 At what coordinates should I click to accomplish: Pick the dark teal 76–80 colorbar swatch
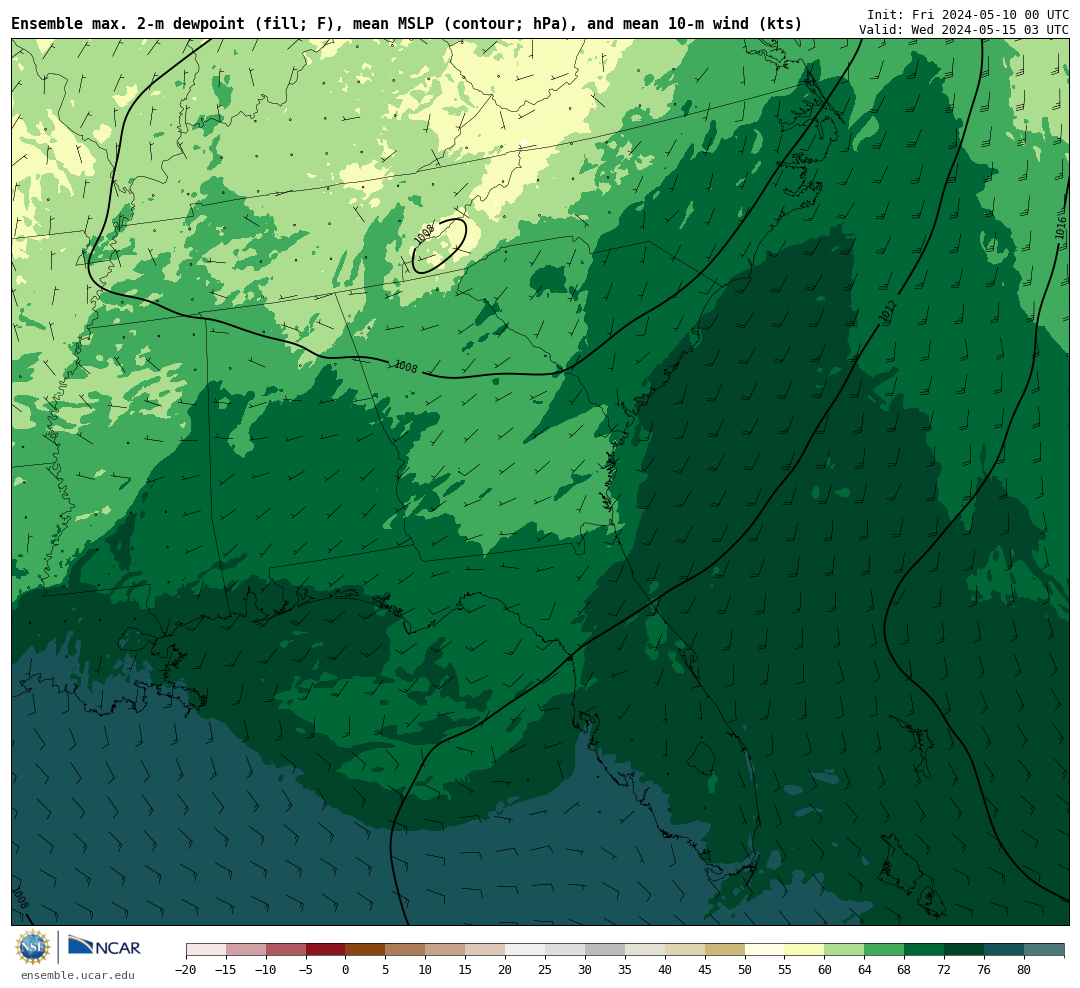tap(1004, 950)
